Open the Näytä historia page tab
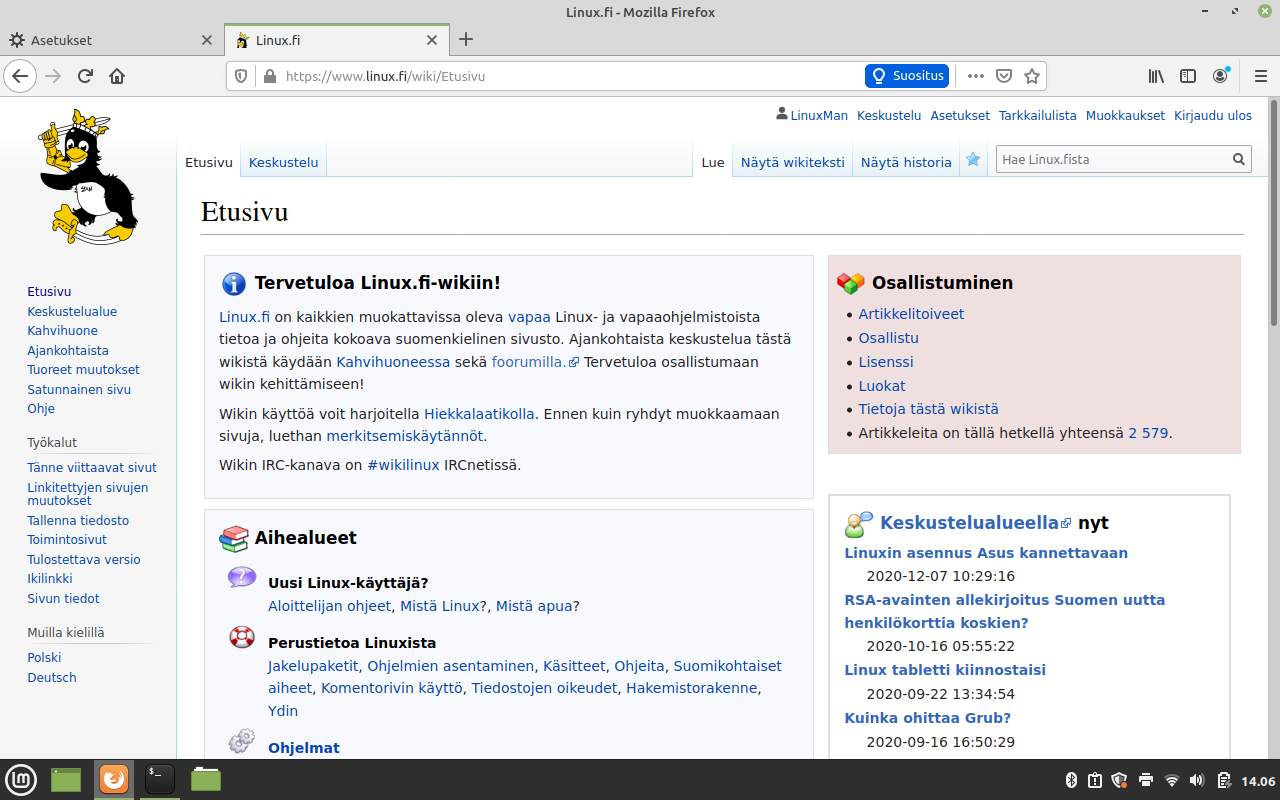1280x800 pixels. pos(906,162)
